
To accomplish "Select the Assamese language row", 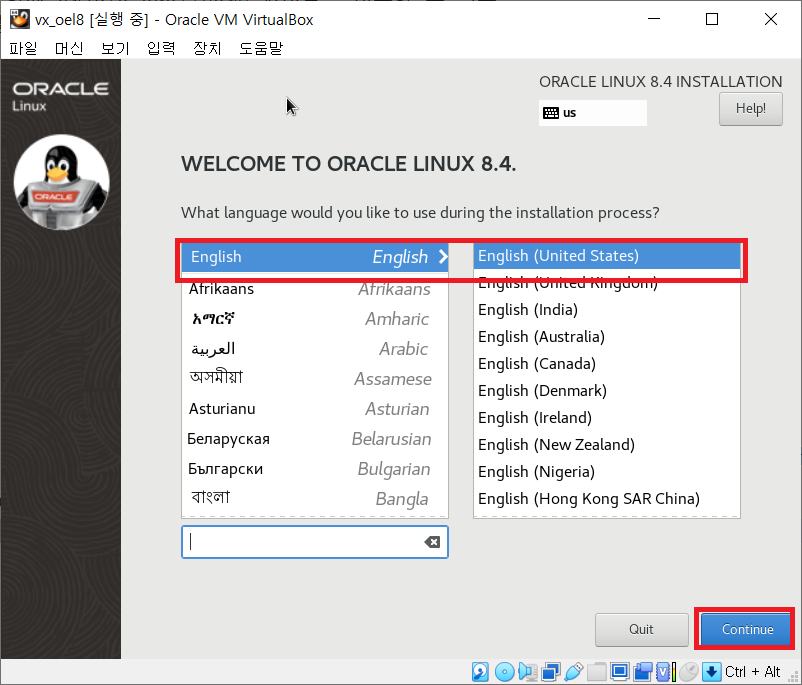I will 315,379.
